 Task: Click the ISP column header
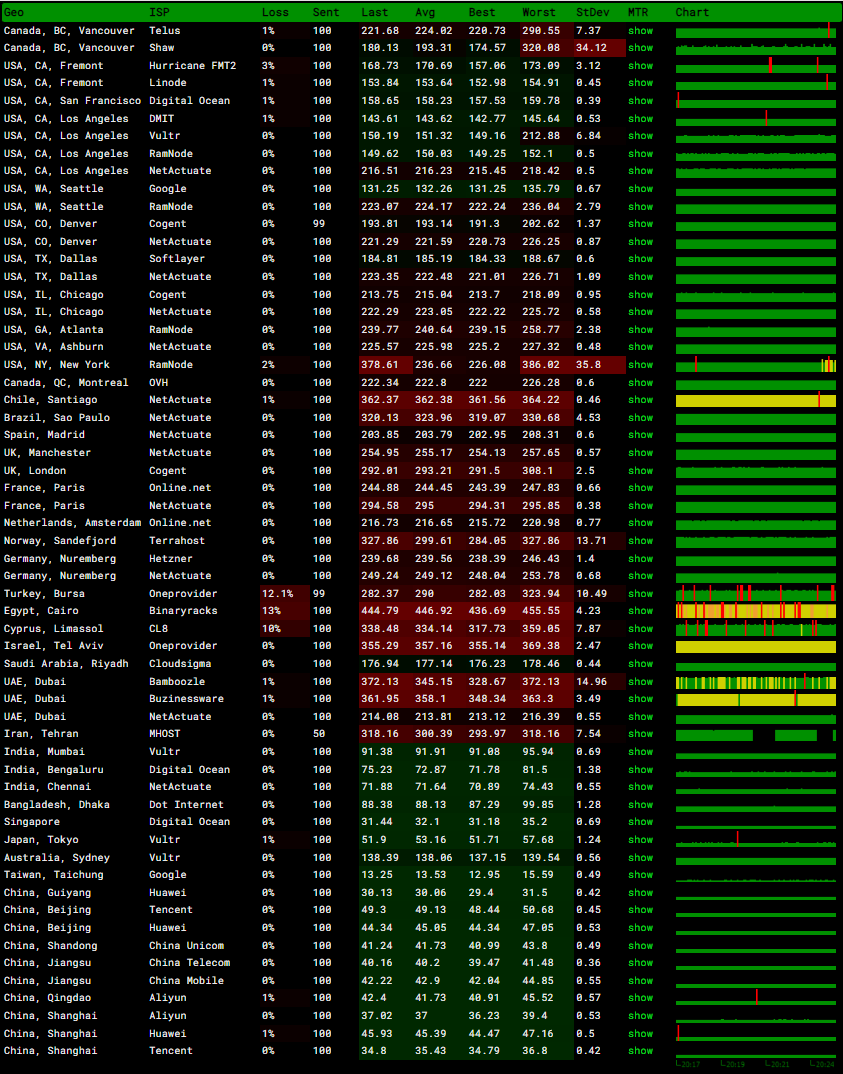pos(159,12)
